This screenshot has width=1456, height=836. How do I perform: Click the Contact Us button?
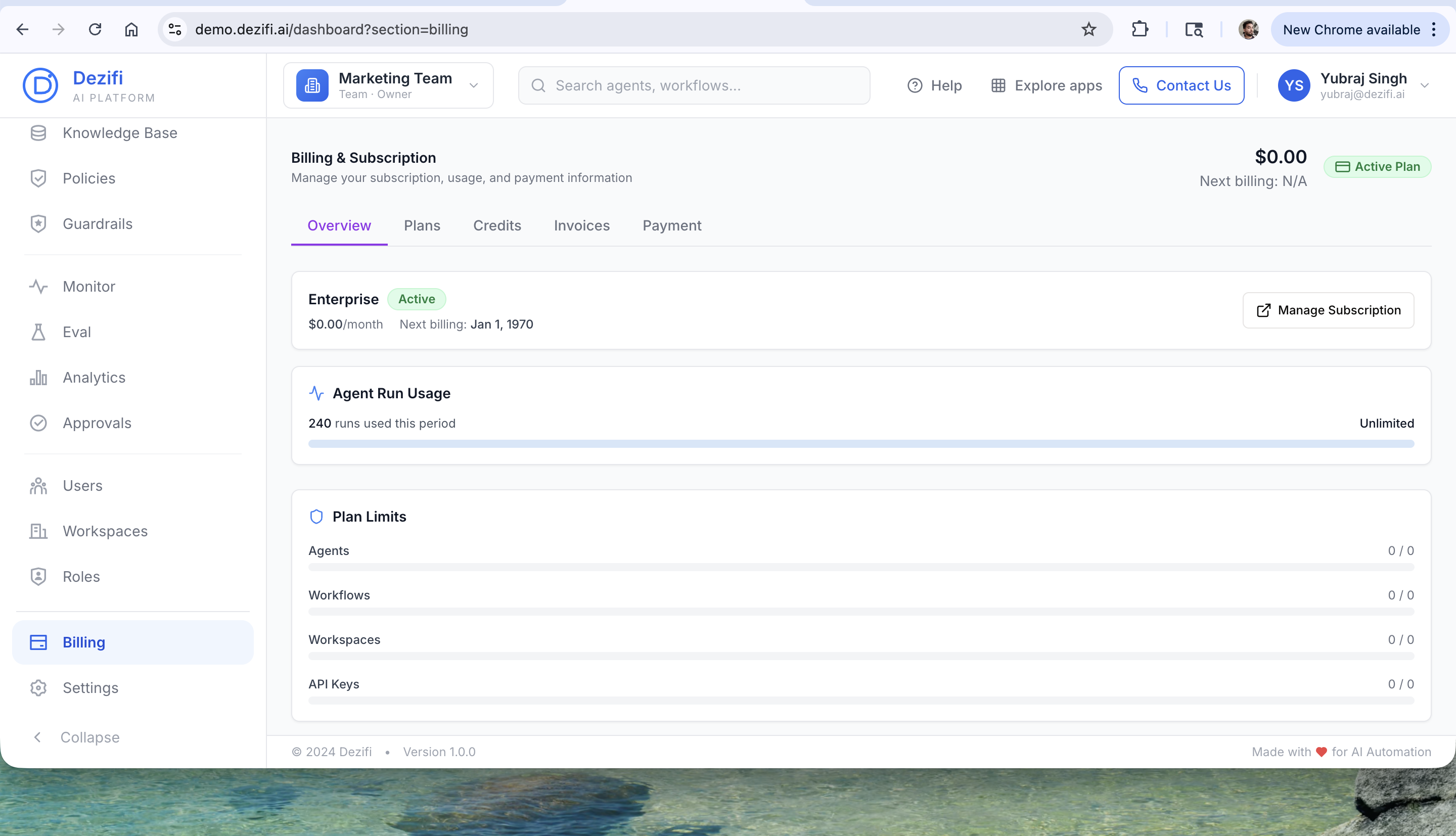[x=1181, y=85]
